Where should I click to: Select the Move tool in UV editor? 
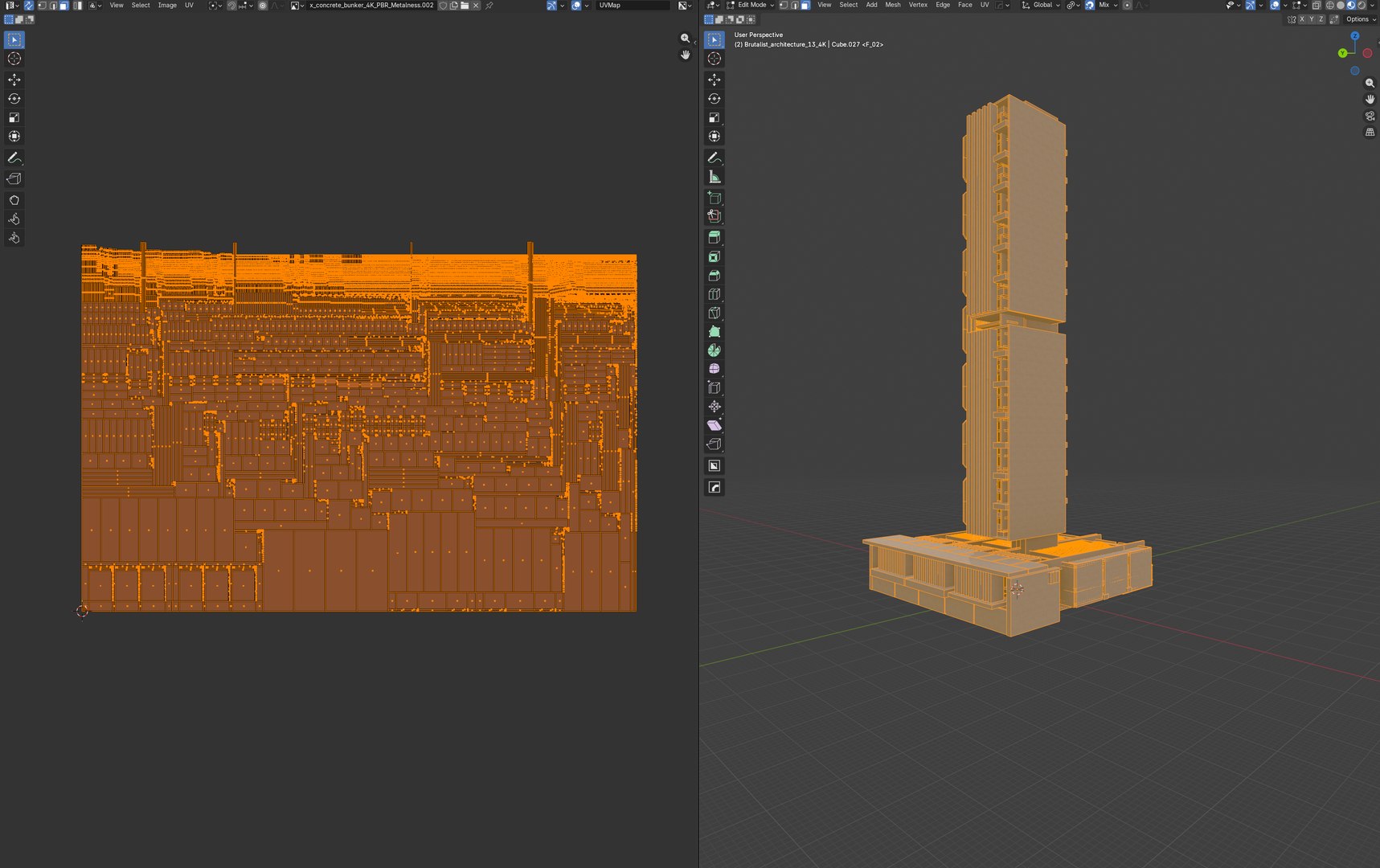(14, 80)
